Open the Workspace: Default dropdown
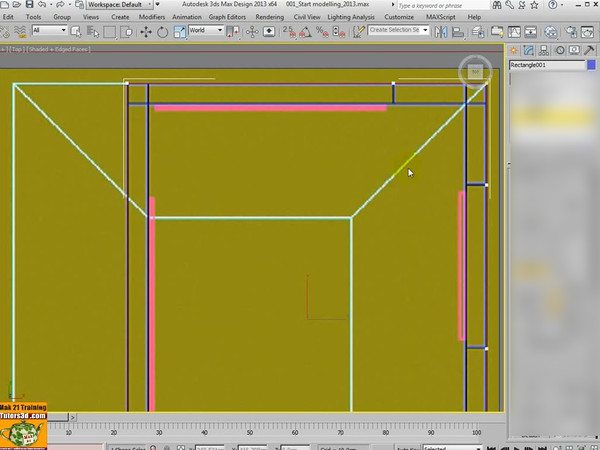This screenshot has width=600, height=450. point(119,5)
